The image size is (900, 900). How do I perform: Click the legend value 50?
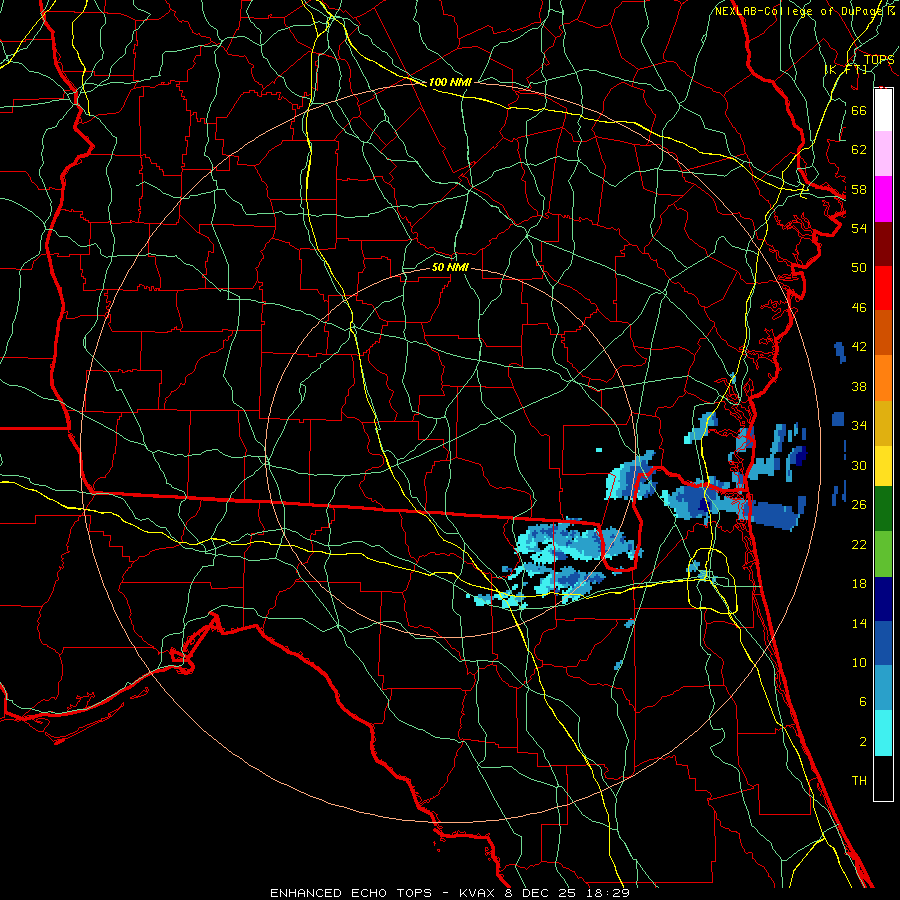pyautogui.click(x=859, y=267)
